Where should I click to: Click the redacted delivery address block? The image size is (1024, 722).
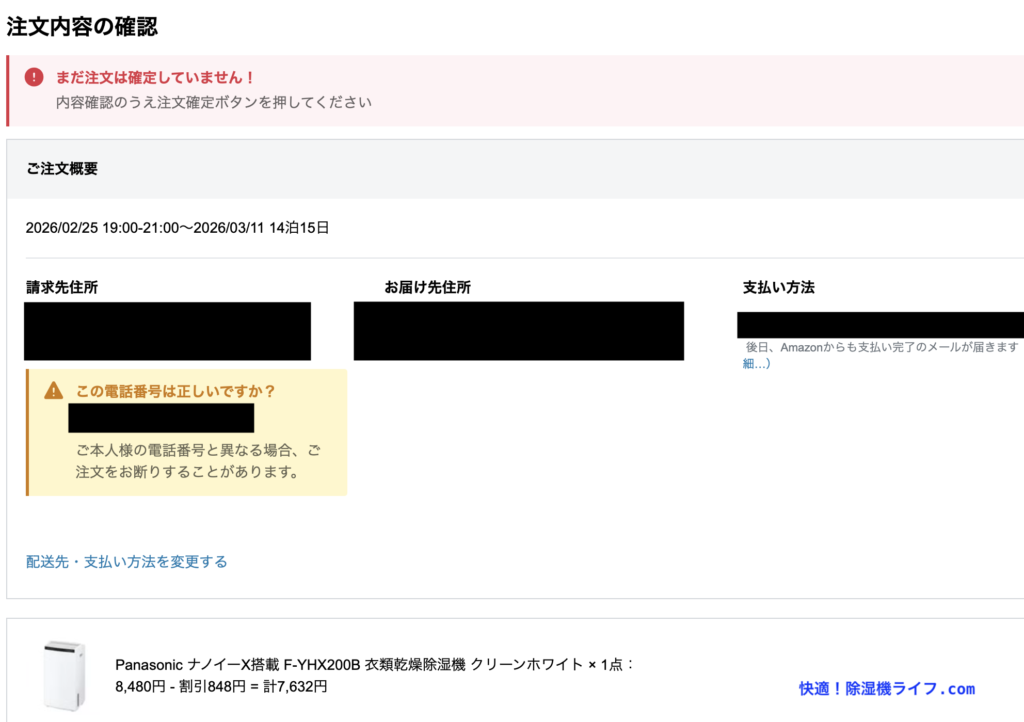[x=518, y=331]
